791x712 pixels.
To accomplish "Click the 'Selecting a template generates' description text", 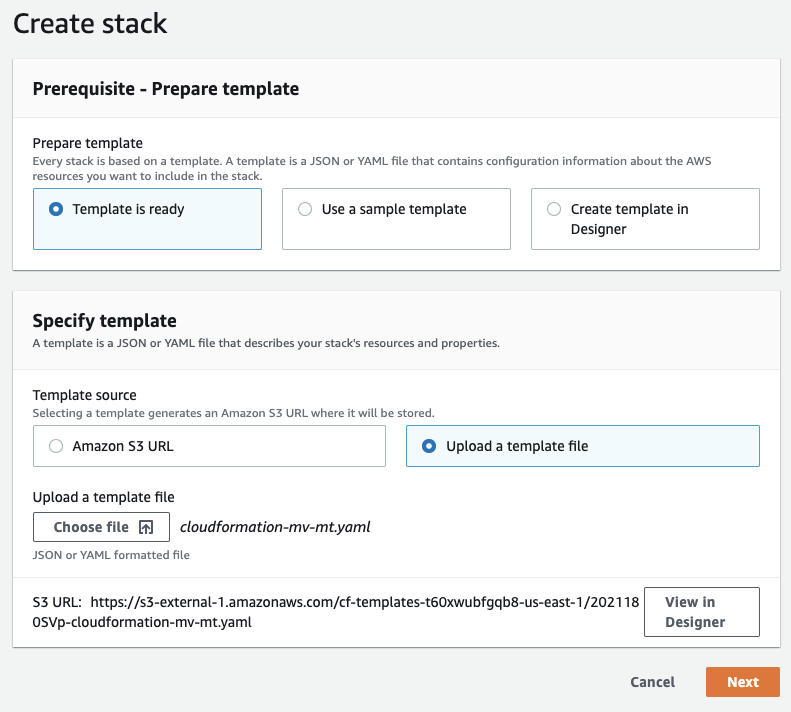I will 233,413.
